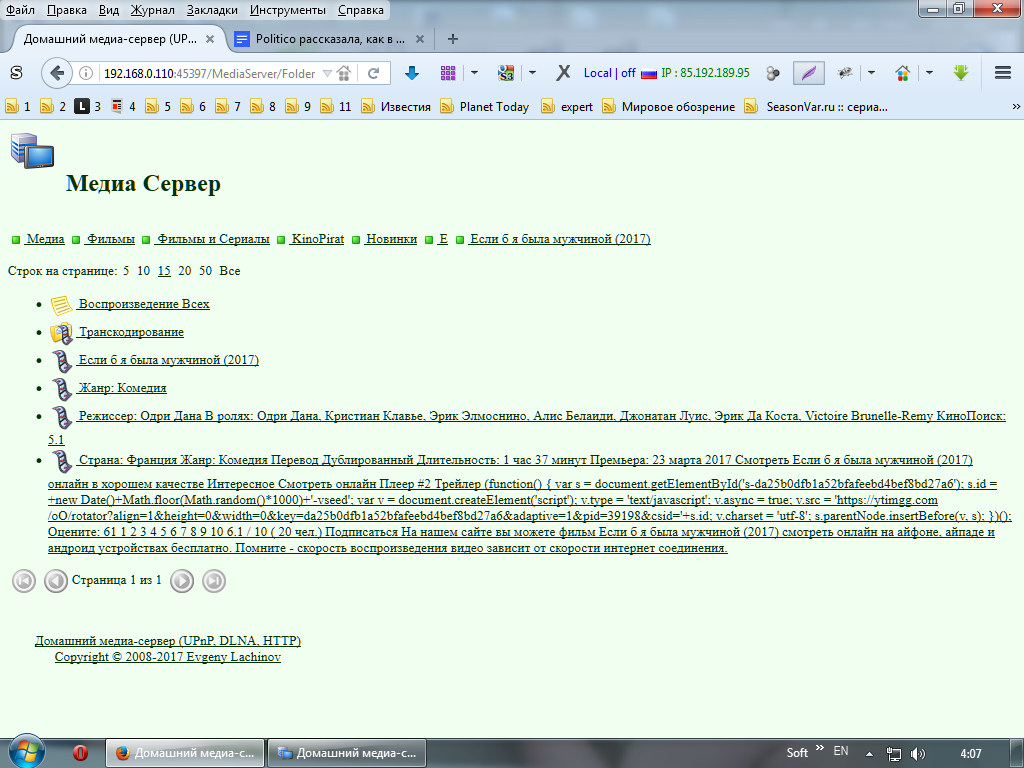Show hidden bookmarks with the overflow chevron
This screenshot has height=768, width=1024.
(1016, 107)
